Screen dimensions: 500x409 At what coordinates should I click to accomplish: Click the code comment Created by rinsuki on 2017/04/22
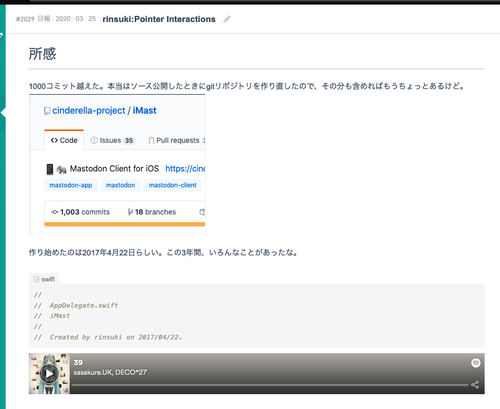(x=108, y=337)
